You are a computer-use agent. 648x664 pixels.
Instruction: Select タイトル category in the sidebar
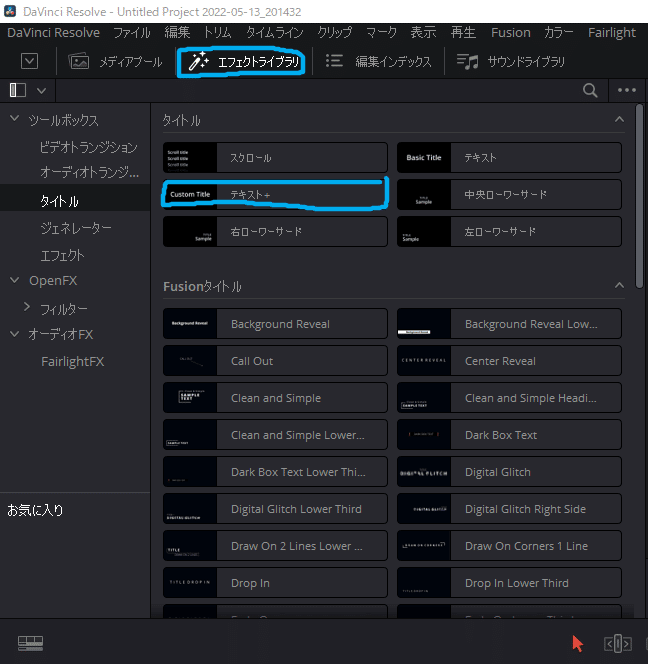(x=59, y=201)
